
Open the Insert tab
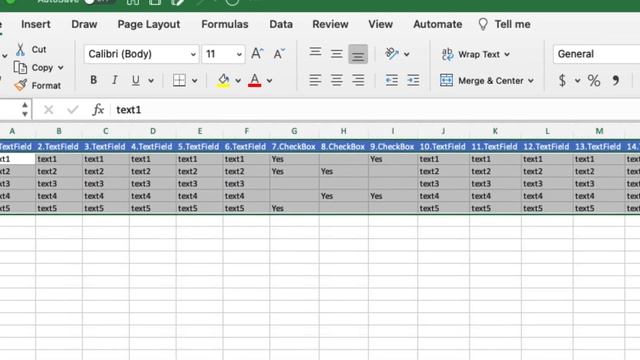pyautogui.click(x=36, y=24)
